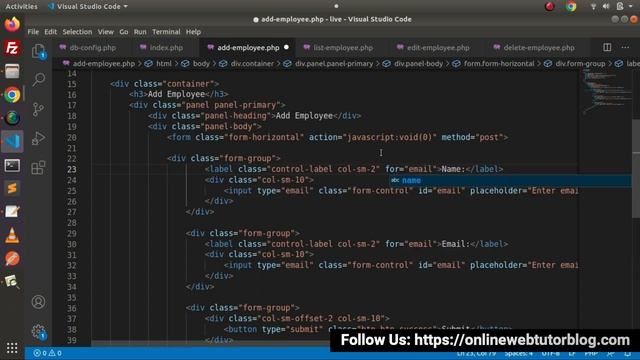Viewport: 640px width, 360px height.
Task: Open the volume indicator in top panel
Action: (606, 7)
